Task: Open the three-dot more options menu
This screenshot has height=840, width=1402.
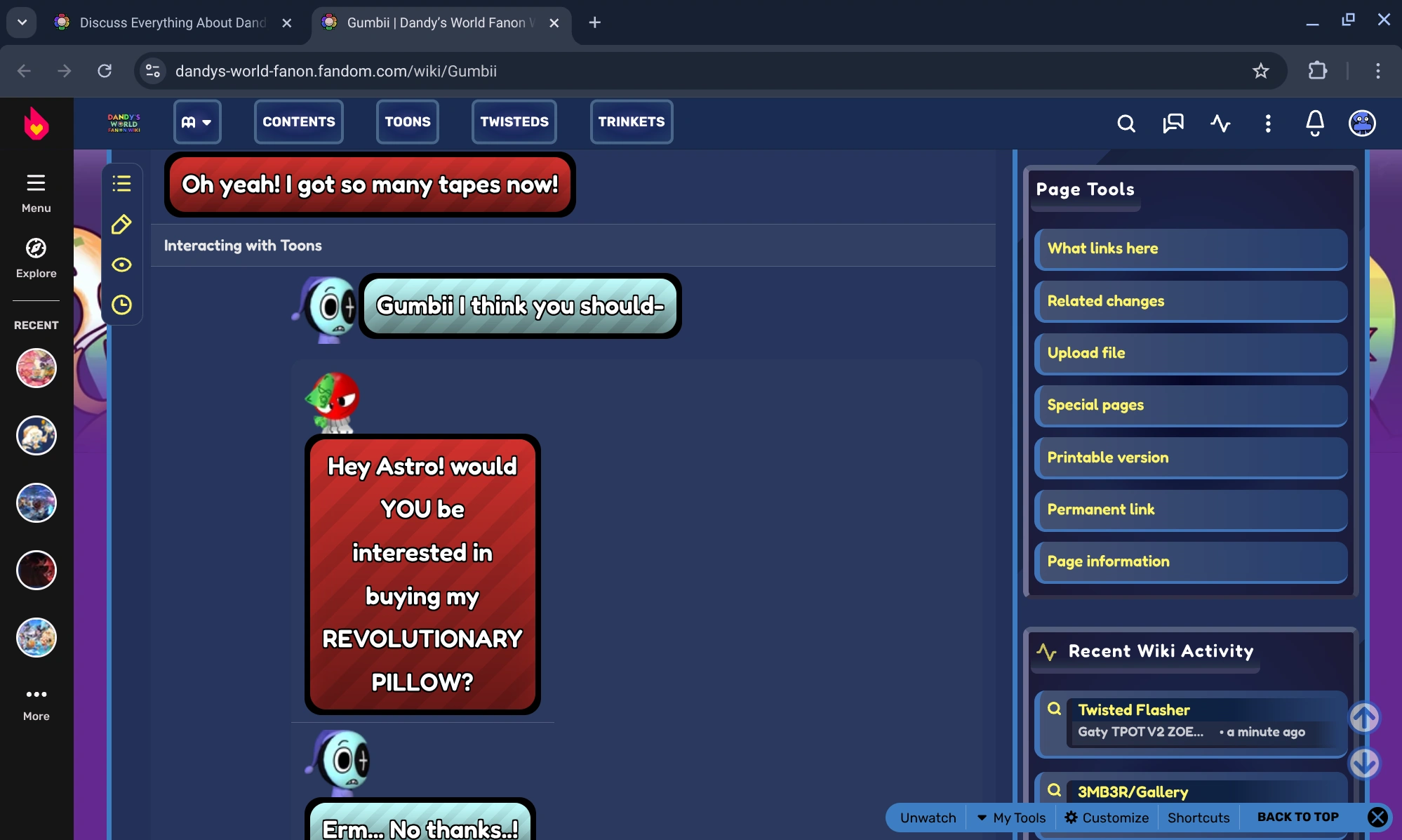Action: 1267,124
